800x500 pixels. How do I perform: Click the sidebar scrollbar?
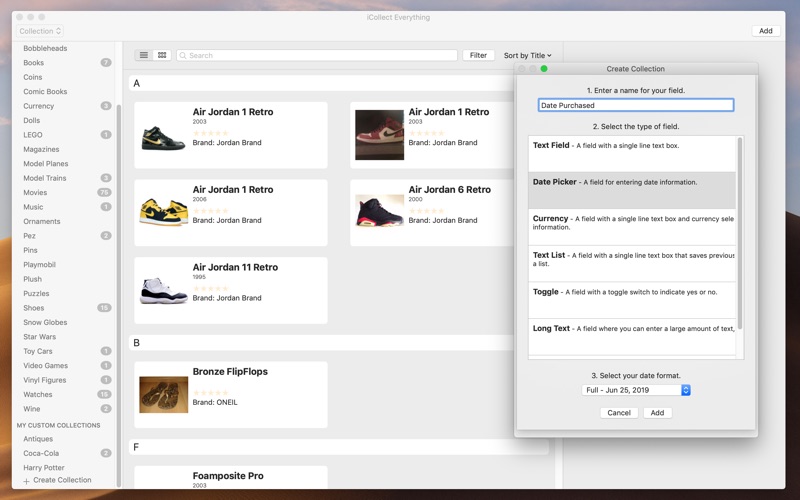(x=119, y=296)
